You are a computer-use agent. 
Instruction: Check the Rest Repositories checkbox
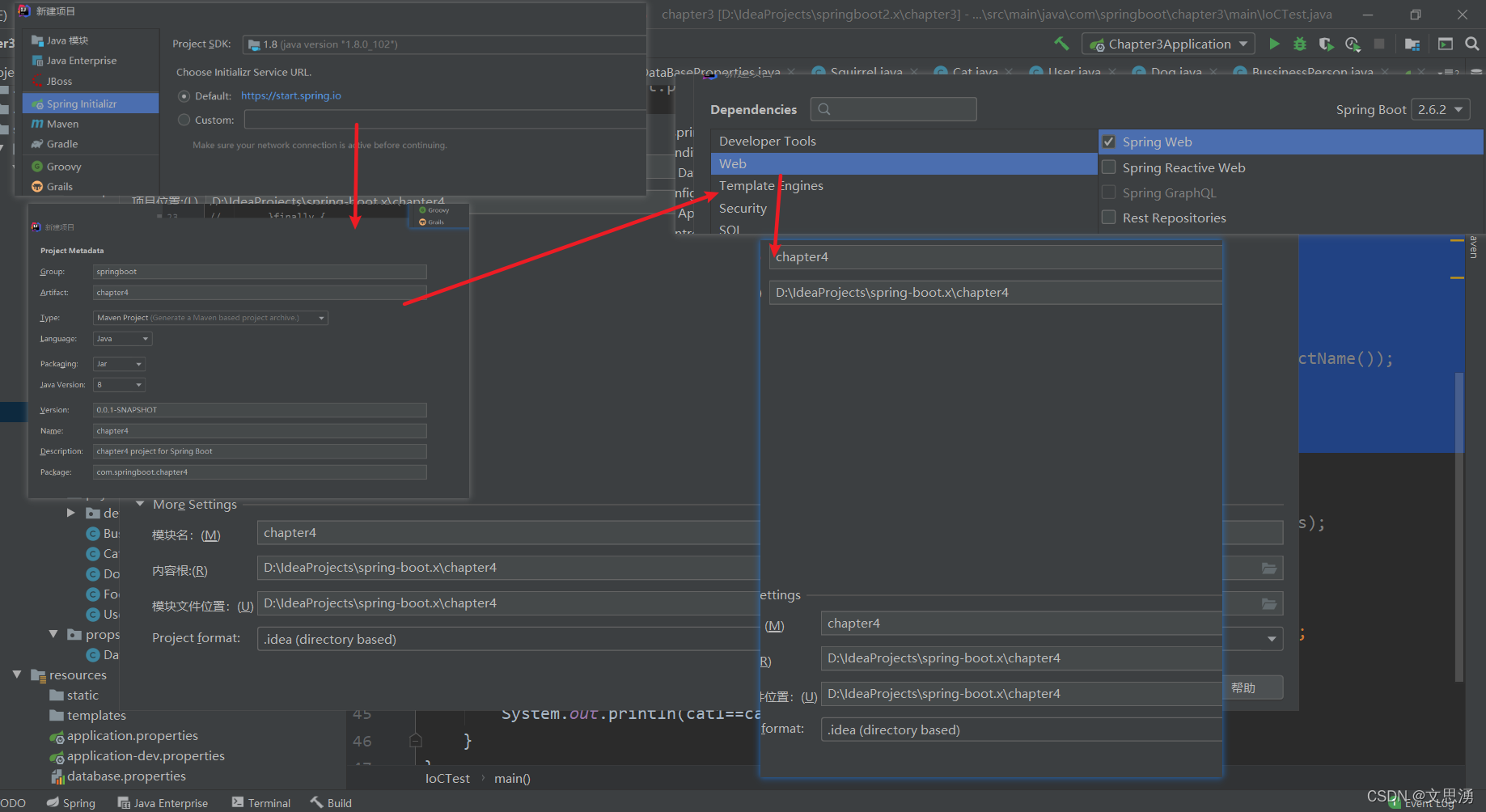coord(1109,218)
